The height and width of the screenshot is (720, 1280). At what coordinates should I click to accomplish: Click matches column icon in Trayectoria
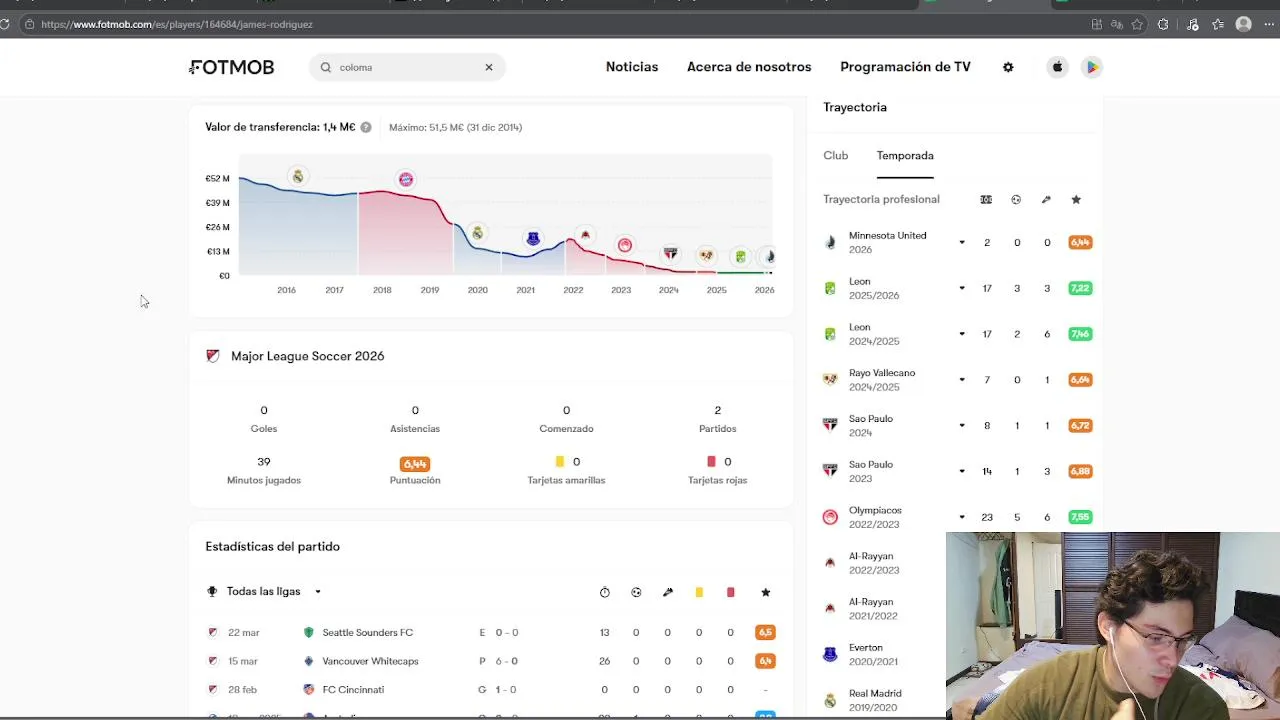[x=986, y=199]
